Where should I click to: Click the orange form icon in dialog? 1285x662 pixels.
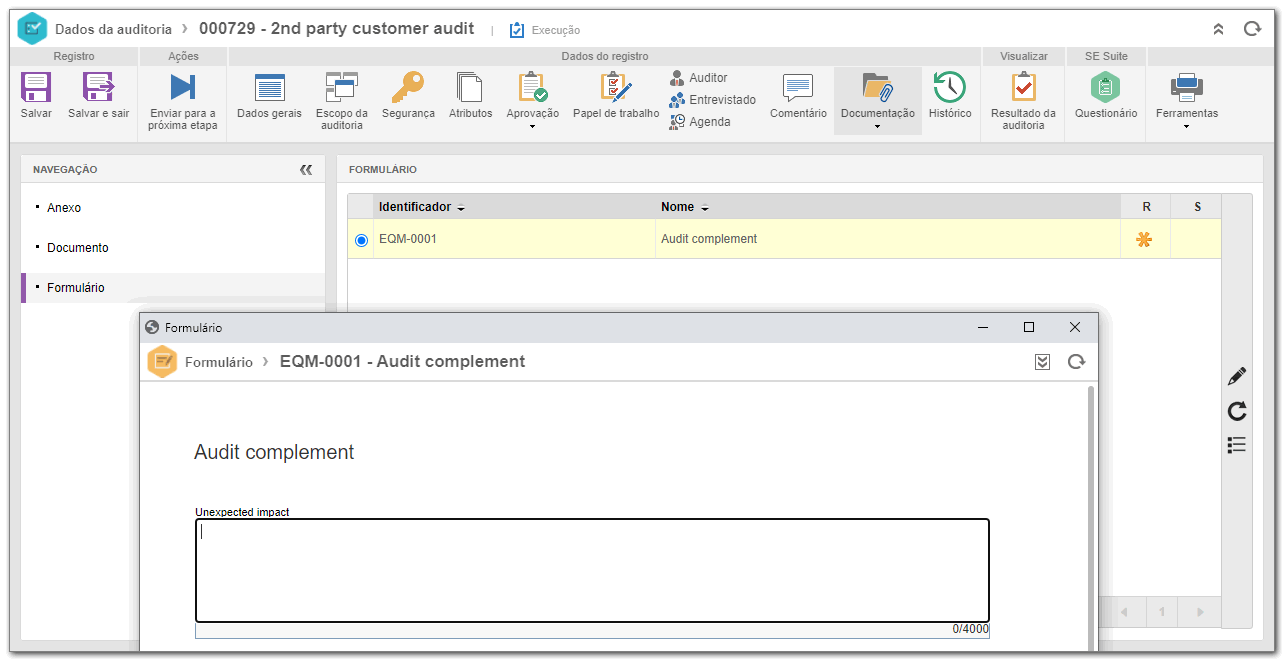click(162, 362)
